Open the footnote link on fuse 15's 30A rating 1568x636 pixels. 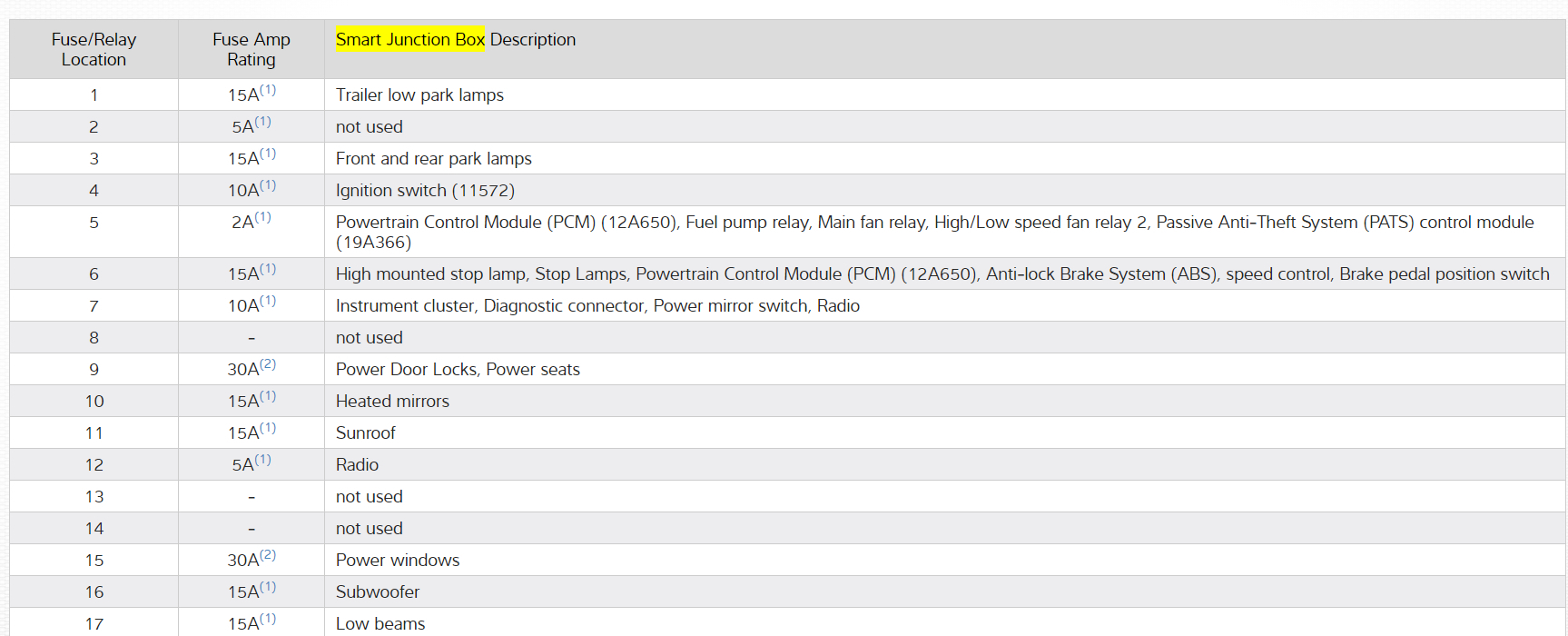pyautogui.click(x=268, y=555)
